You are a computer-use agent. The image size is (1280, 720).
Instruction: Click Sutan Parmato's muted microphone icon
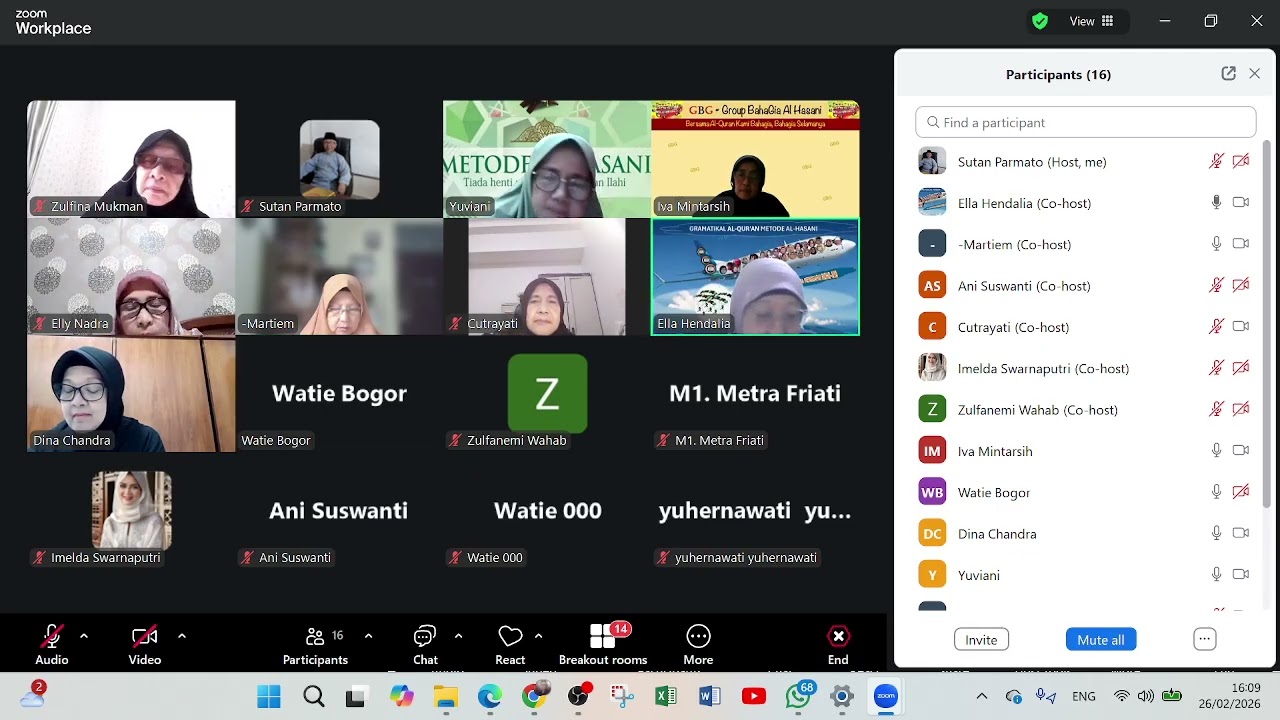pyautogui.click(x=1216, y=161)
